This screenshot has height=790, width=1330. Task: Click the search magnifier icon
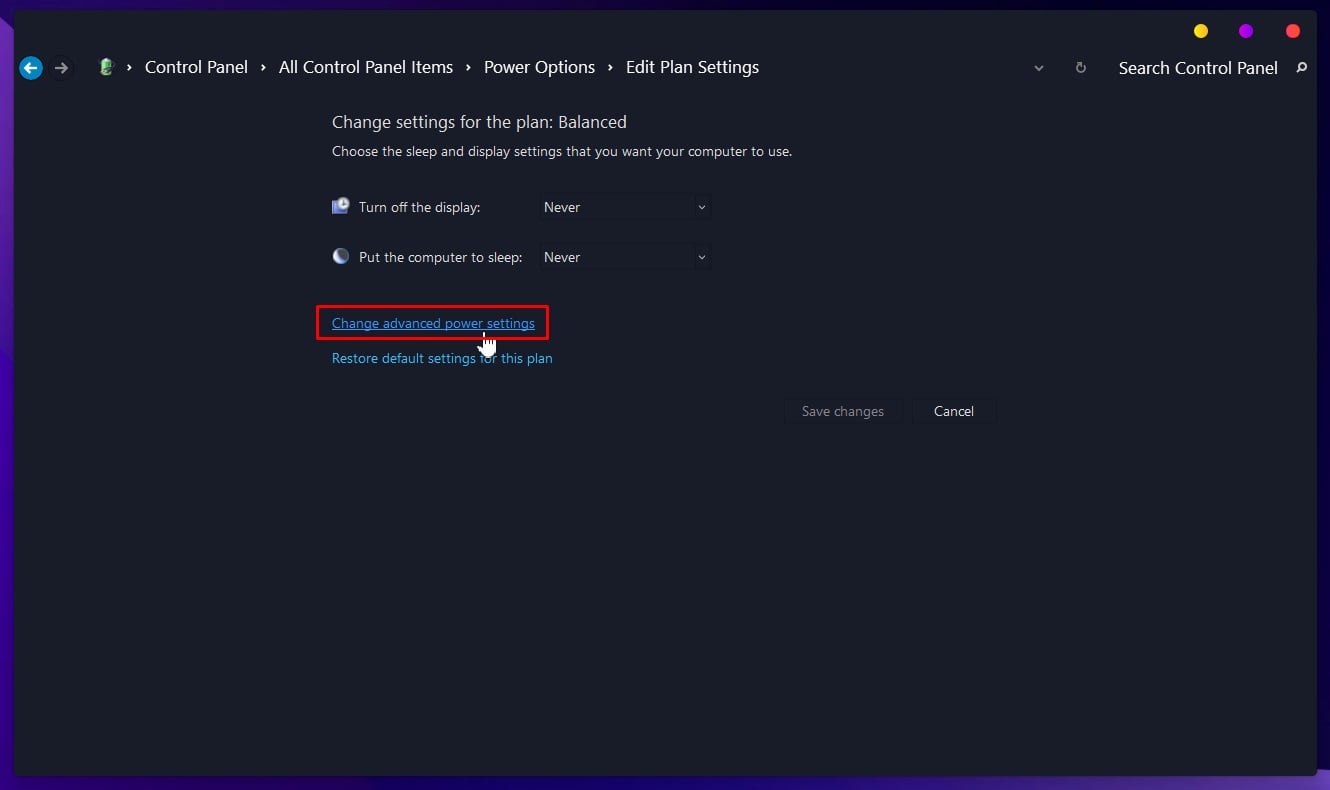1301,68
